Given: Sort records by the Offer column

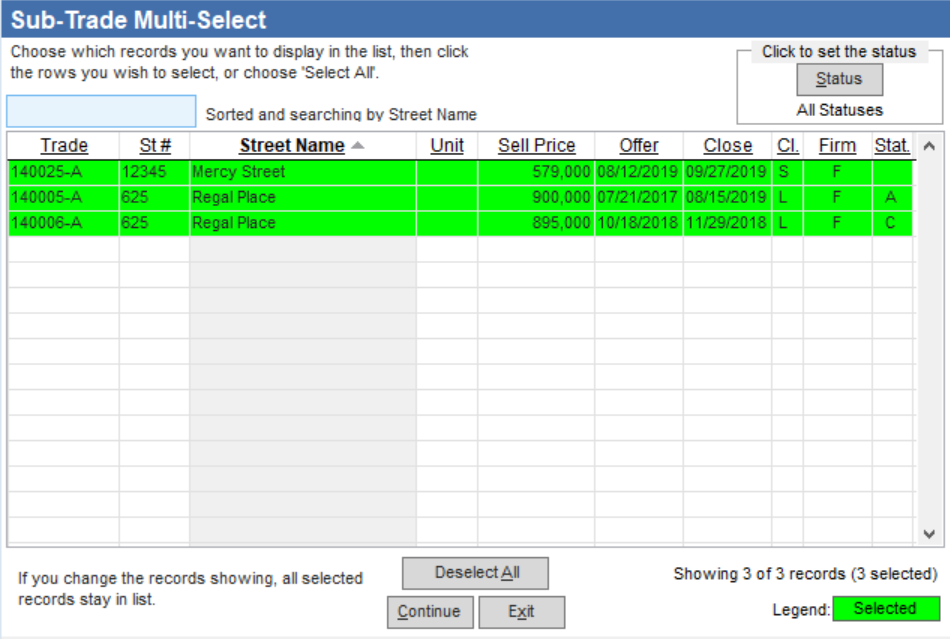Looking at the screenshot, I should [639, 145].
